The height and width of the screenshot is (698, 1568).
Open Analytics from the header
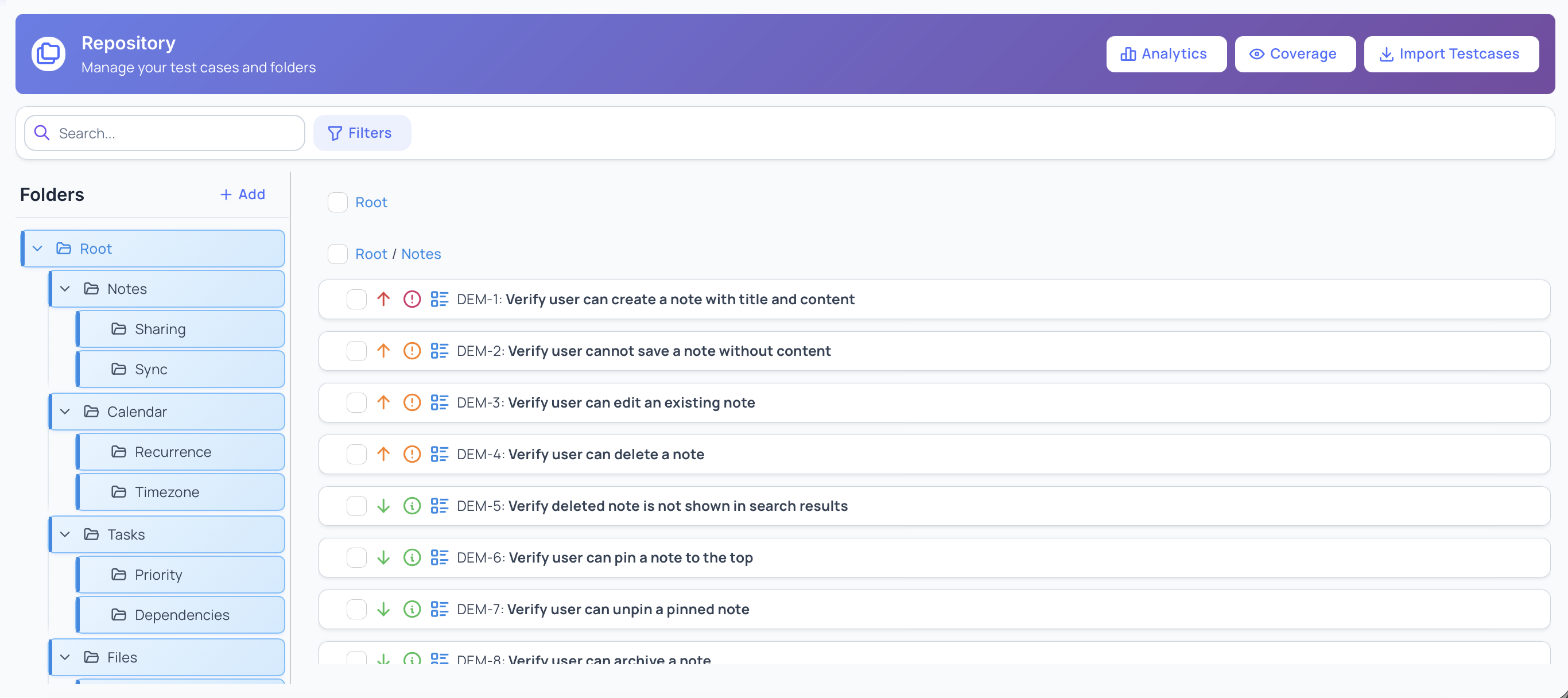[x=1166, y=53]
